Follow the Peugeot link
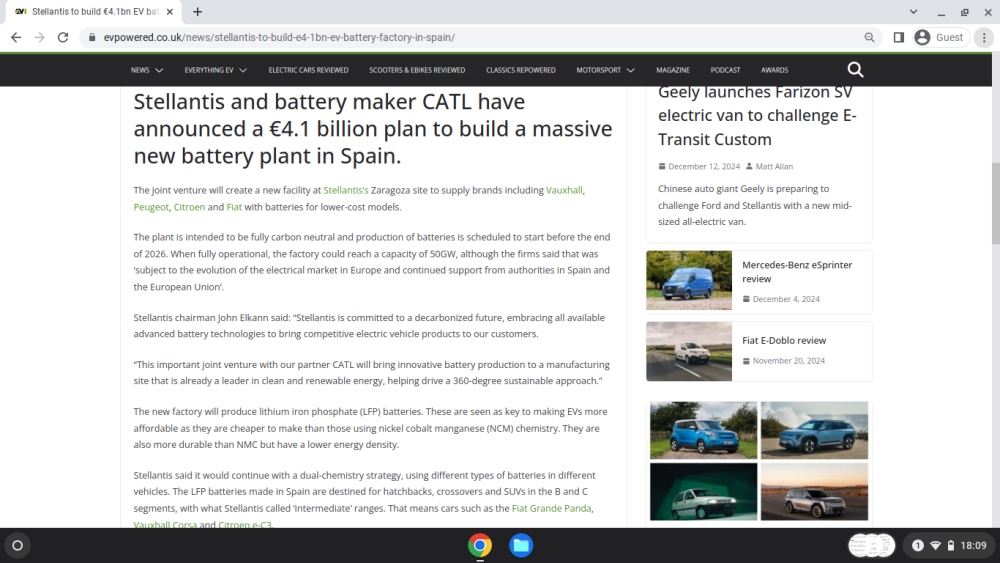This screenshot has width=1000, height=563. [x=151, y=207]
